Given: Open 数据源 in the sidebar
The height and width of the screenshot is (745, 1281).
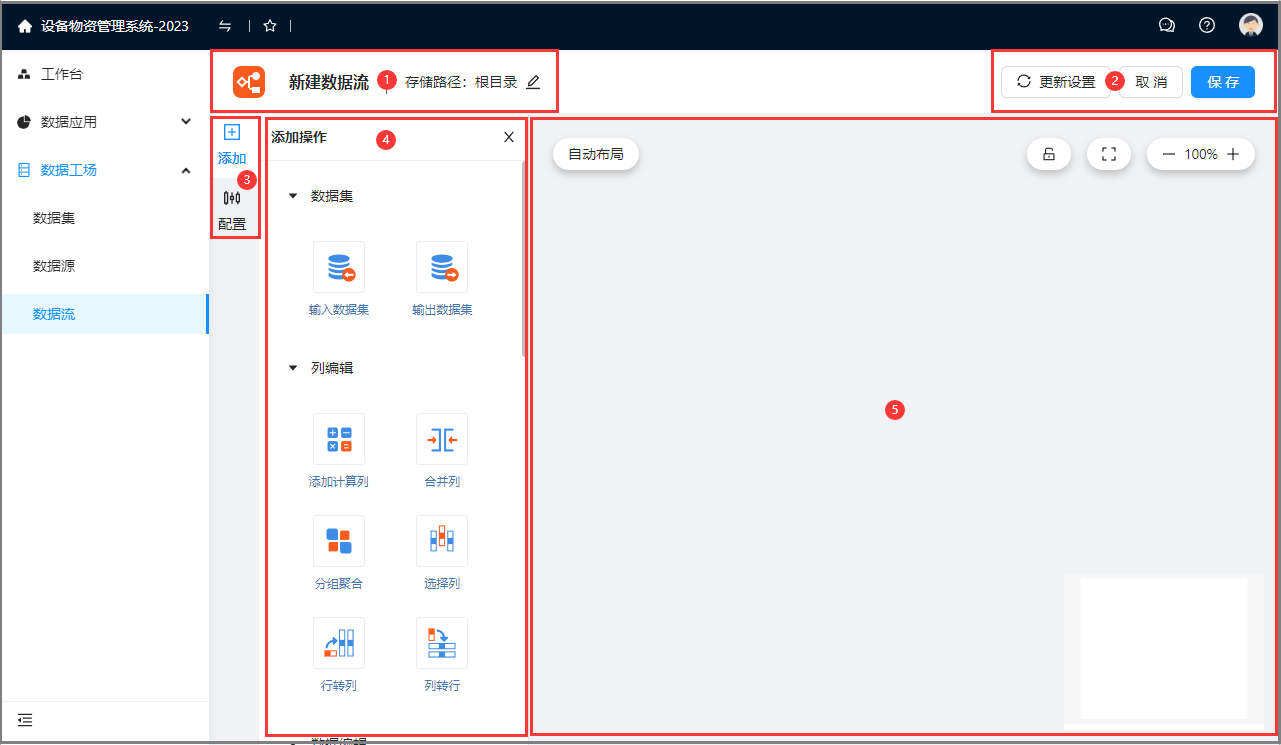Looking at the screenshot, I should click(x=54, y=266).
